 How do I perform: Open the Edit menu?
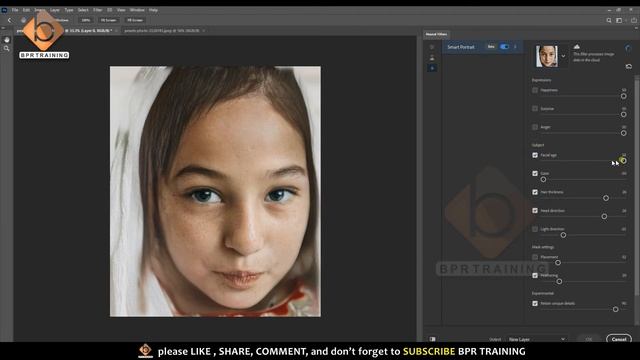26,10
